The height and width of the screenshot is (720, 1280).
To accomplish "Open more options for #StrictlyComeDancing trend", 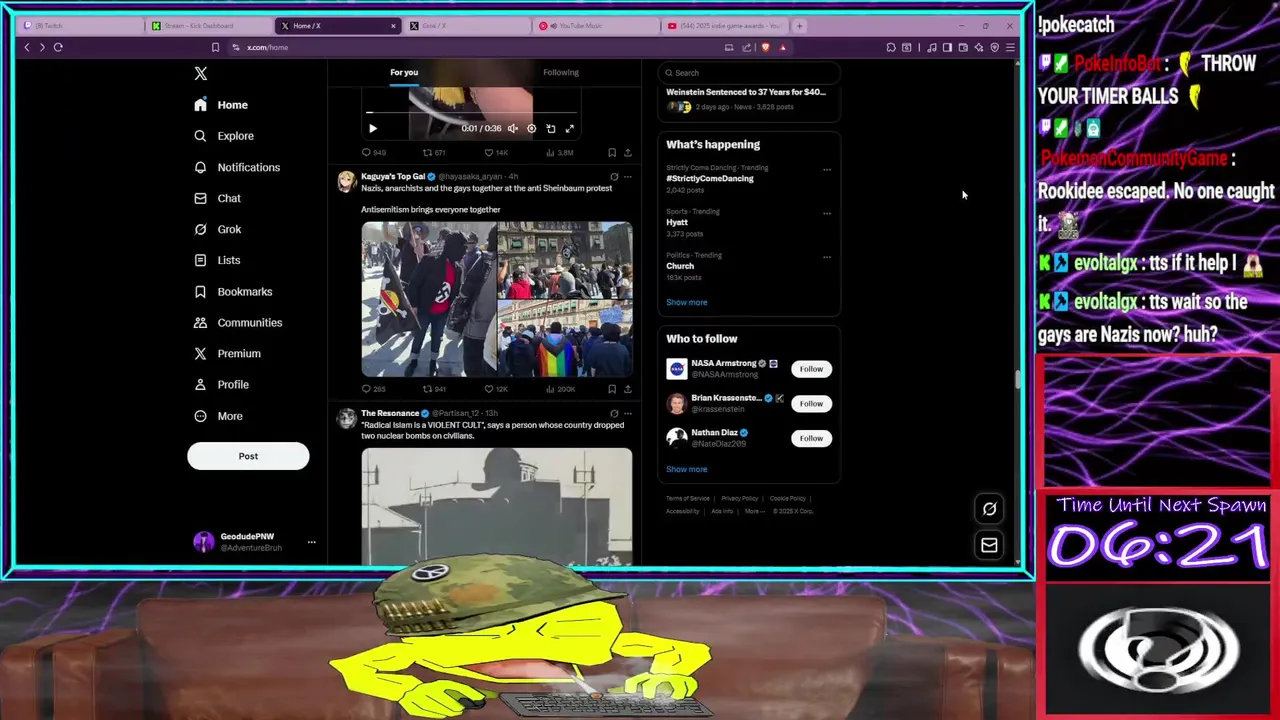I will 827,169.
